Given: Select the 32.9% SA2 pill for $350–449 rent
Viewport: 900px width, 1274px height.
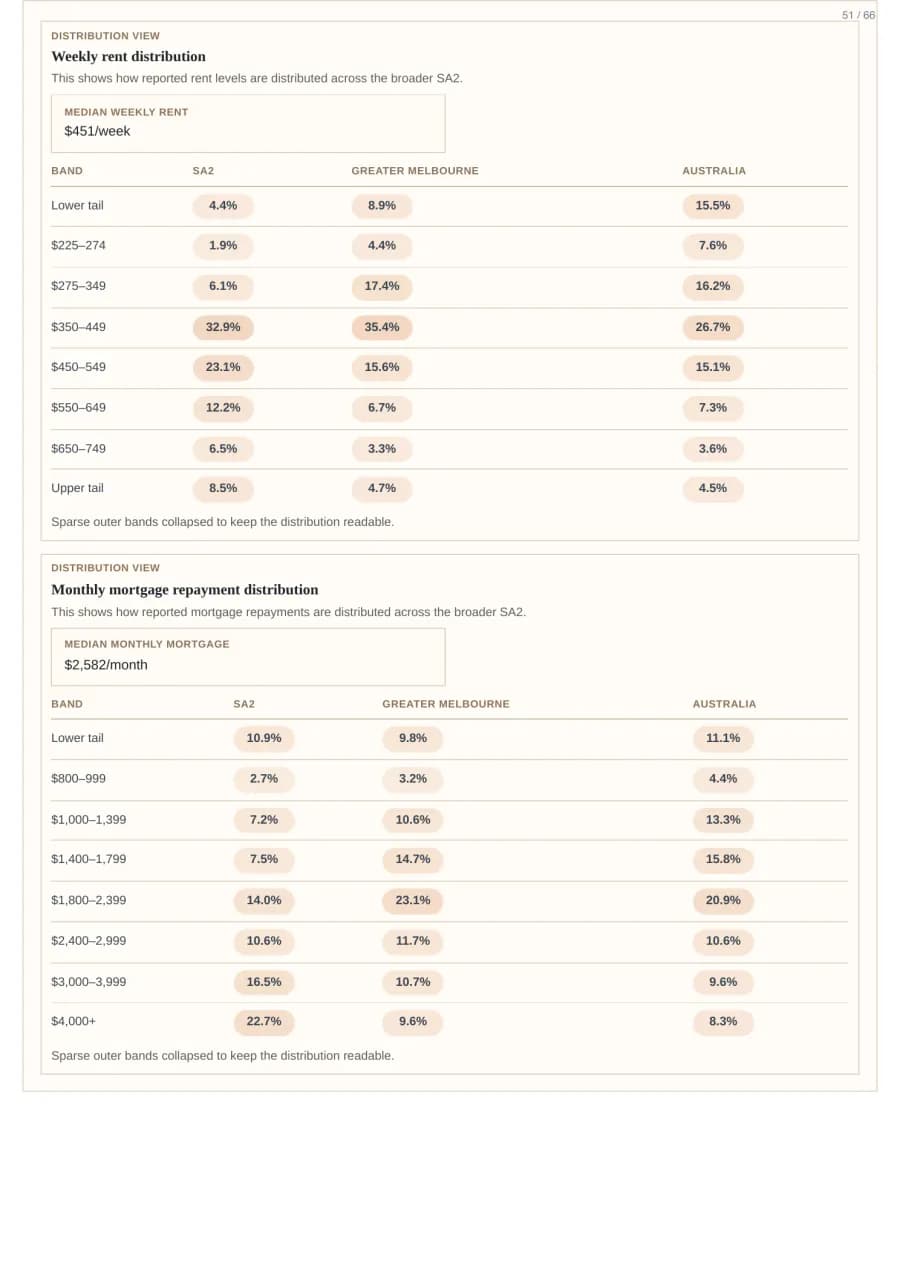Looking at the screenshot, I should point(223,327).
